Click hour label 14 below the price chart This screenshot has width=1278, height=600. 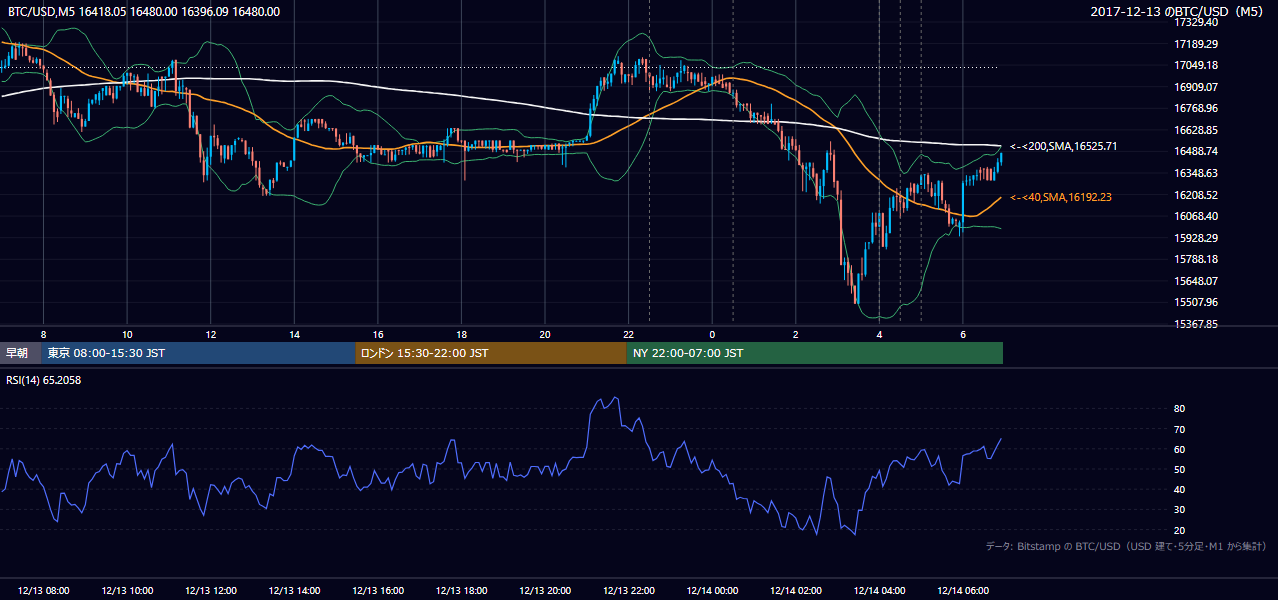(x=294, y=334)
